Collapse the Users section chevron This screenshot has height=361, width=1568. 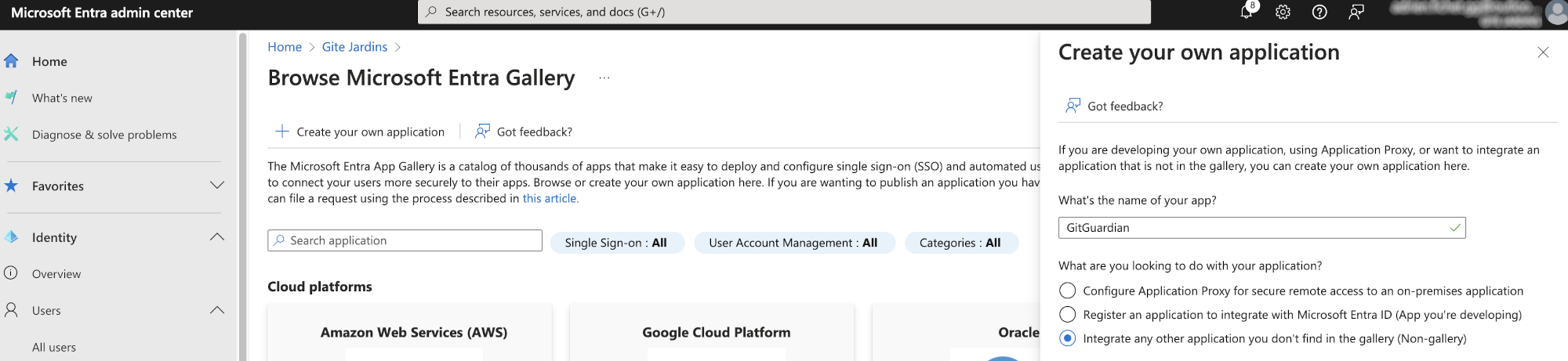pos(217,310)
